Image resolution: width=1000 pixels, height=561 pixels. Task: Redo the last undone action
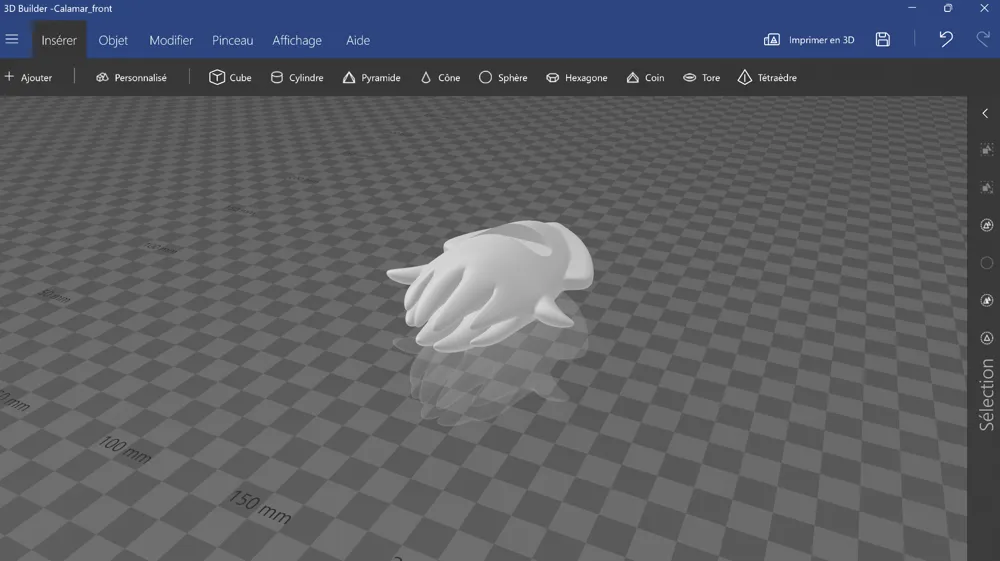pyautogui.click(x=983, y=39)
